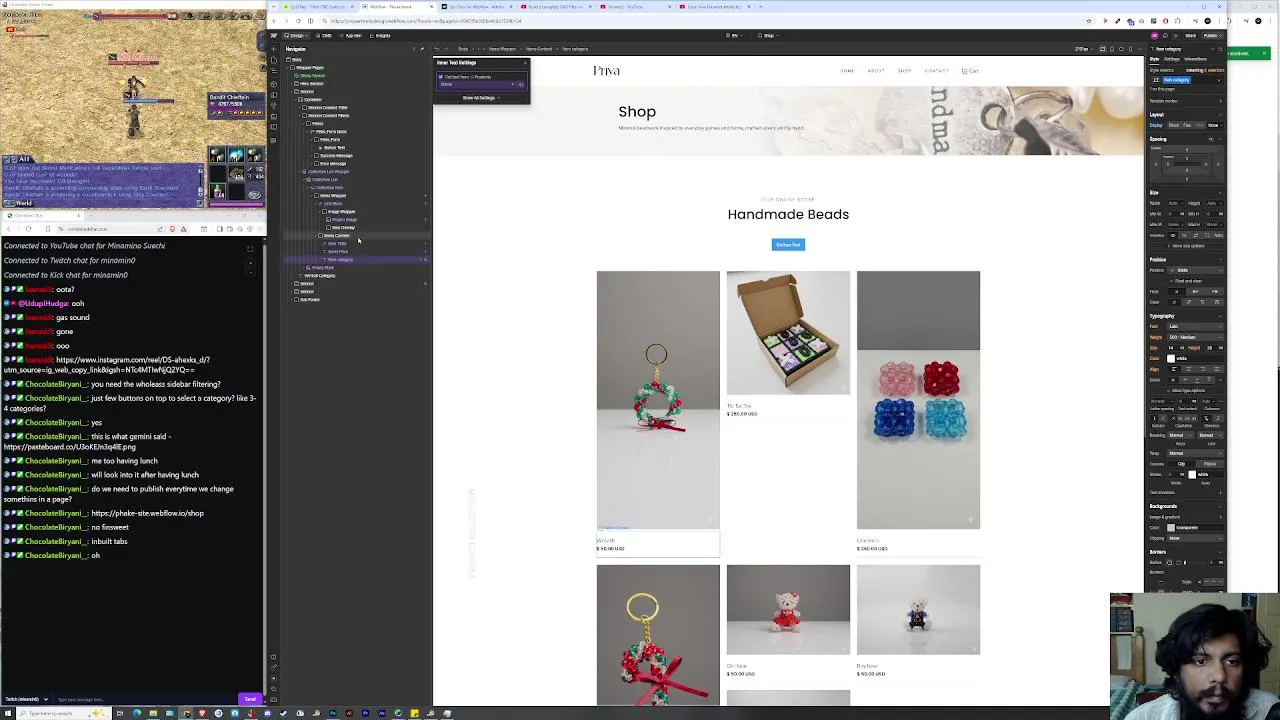Set float to none X option

(1176, 292)
